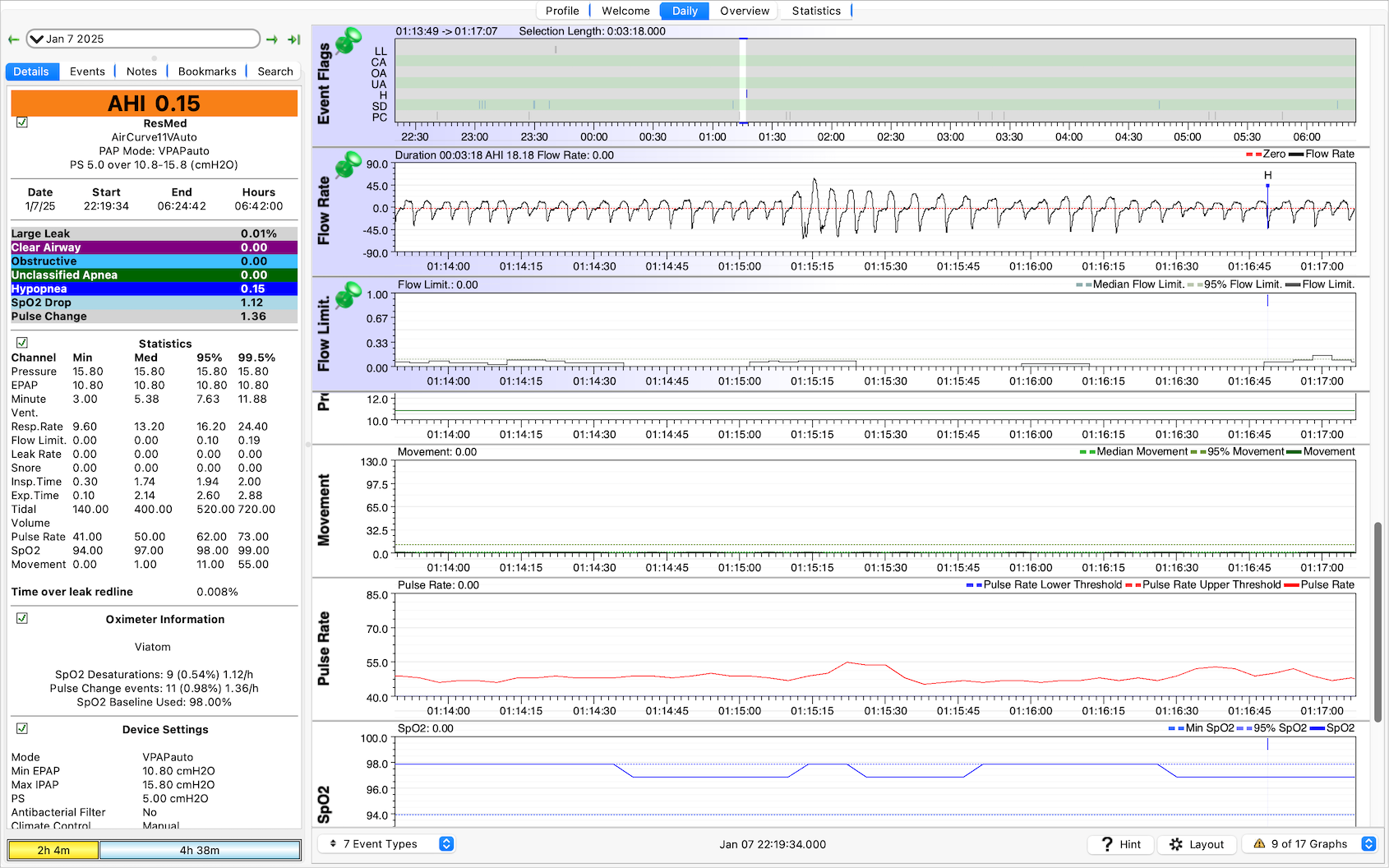
Task: Click the '95% Movement' legend entry
Action: pyautogui.click(x=1237, y=452)
